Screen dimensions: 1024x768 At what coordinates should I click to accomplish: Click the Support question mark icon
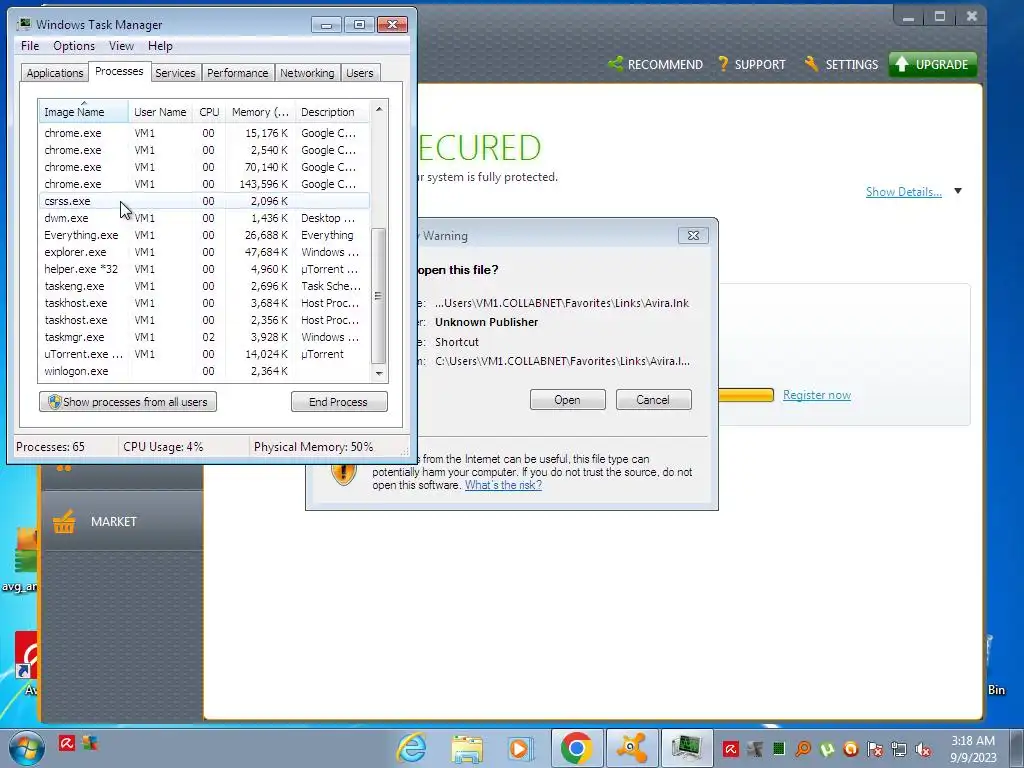click(x=723, y=64)
